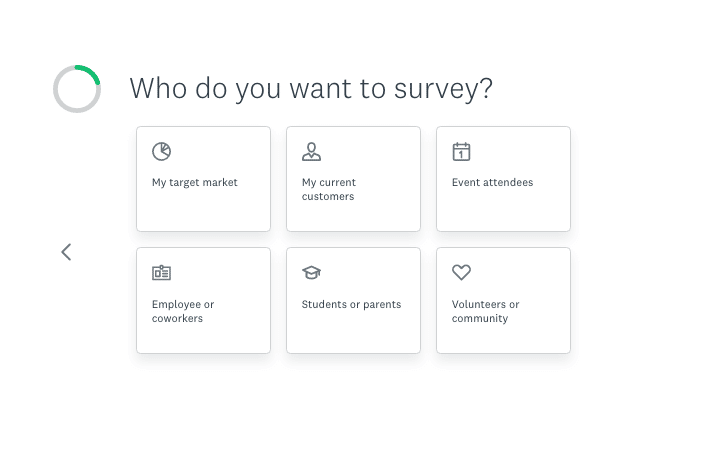Go back using the left chevron arrow
711x461 pixels.
pyautogui.click(x=66, y=252)
